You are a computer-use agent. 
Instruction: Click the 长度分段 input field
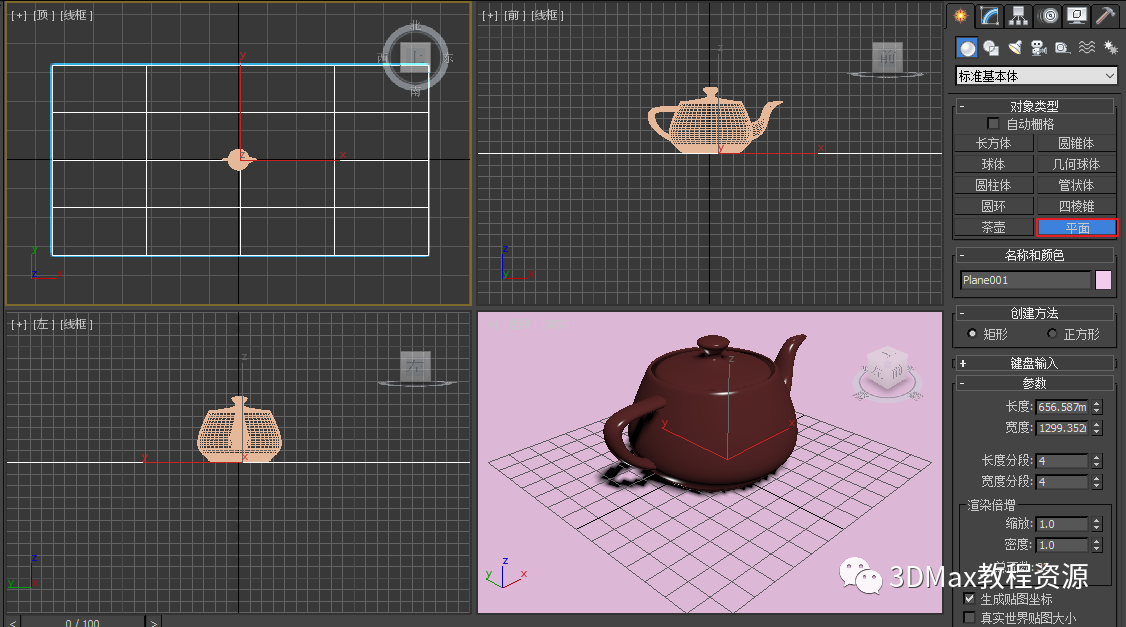1062,461
